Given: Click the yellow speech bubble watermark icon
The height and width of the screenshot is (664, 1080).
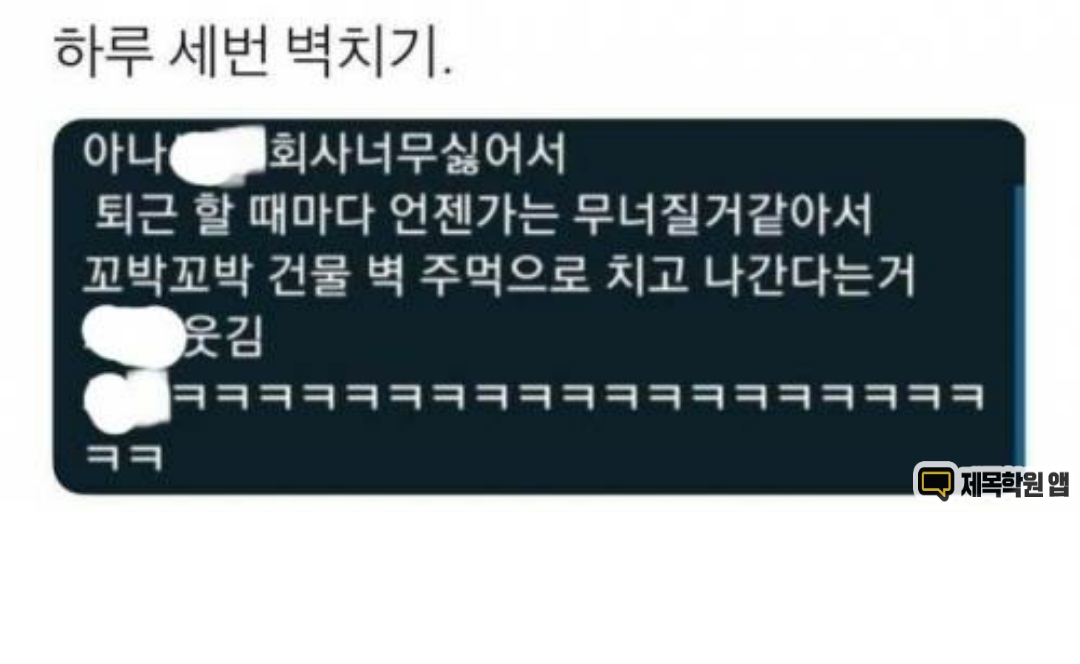Looking at the screenshot, I should point(937,482).
